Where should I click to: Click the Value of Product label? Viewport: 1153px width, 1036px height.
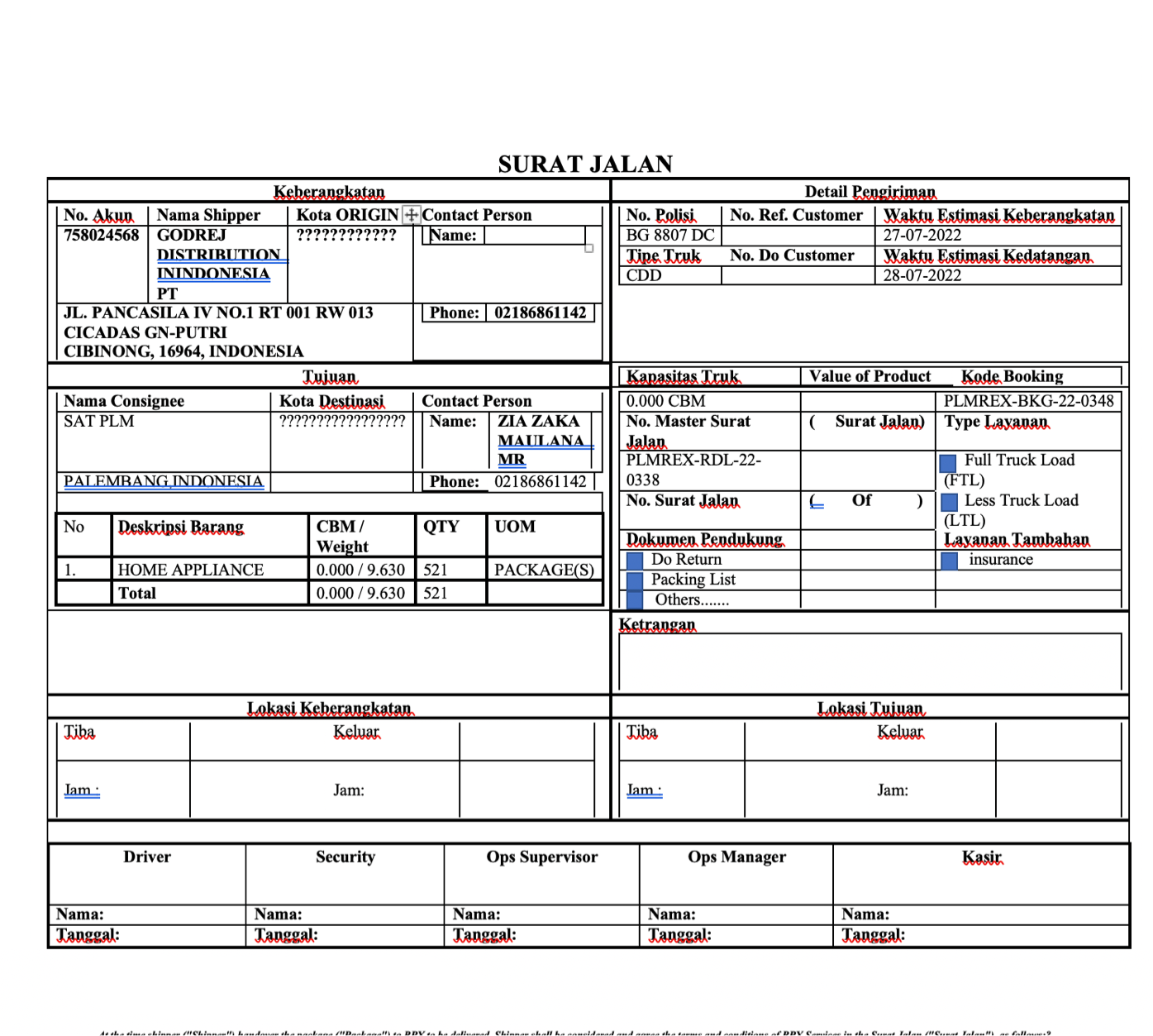[870, 376]
